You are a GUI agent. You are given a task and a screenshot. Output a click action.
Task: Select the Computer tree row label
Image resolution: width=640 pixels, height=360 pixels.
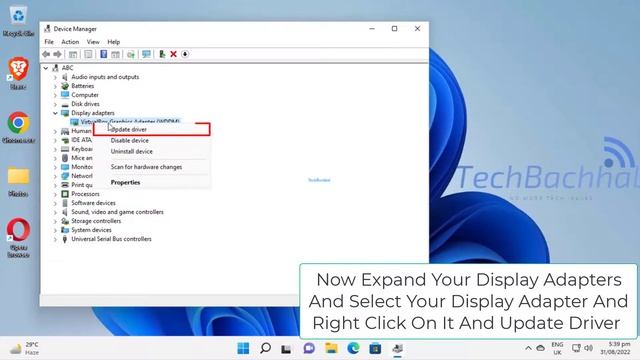point(85,95)
